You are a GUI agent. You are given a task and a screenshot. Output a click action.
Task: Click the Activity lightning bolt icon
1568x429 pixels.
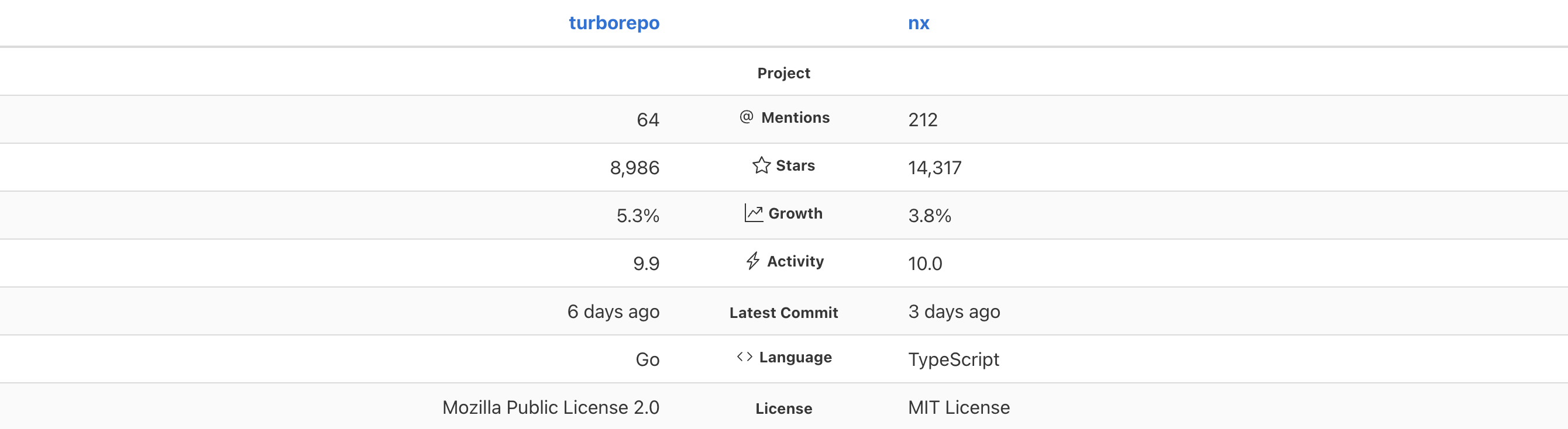753,261
